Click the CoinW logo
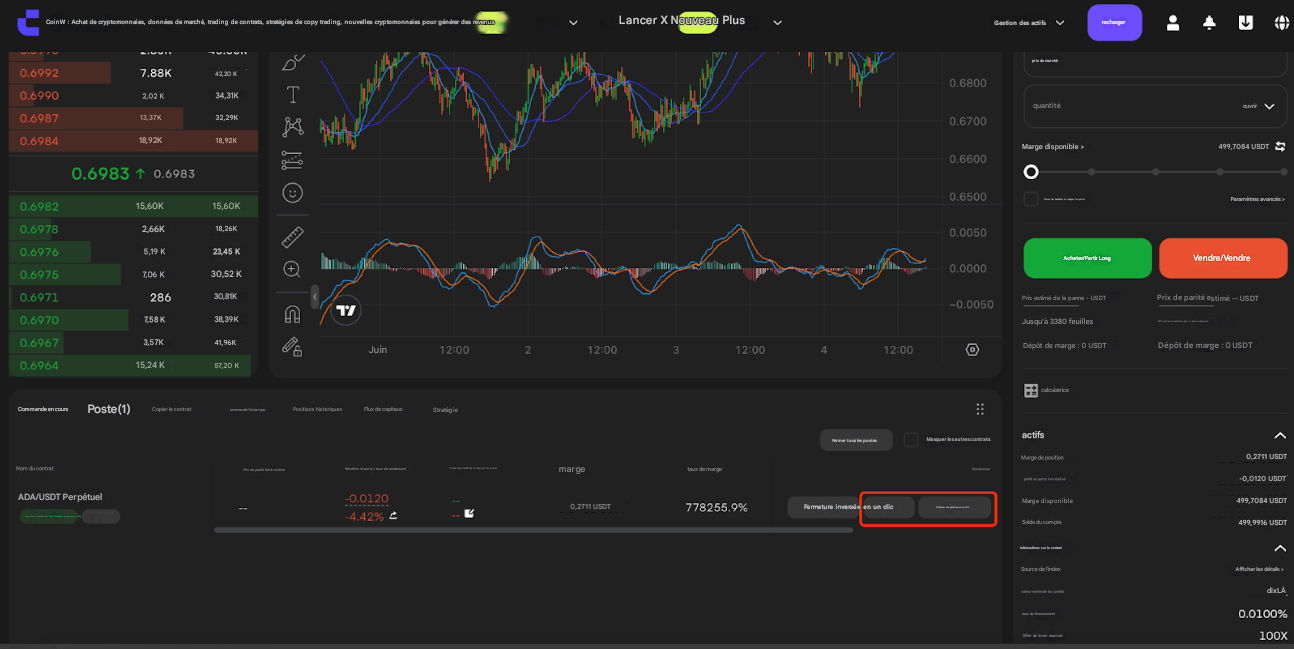Screen dimensions: 1294x649 point(28,22)
